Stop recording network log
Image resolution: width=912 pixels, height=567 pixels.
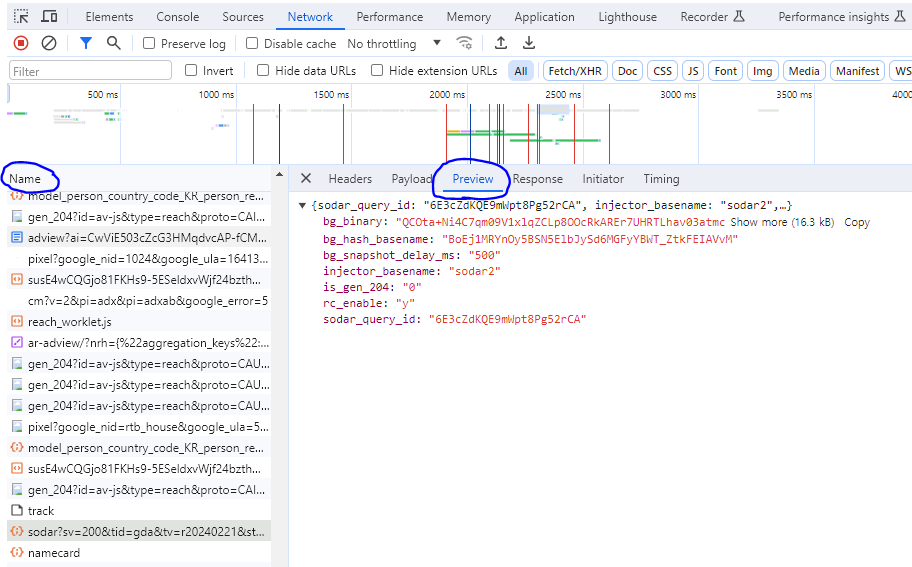click(21, 43)
